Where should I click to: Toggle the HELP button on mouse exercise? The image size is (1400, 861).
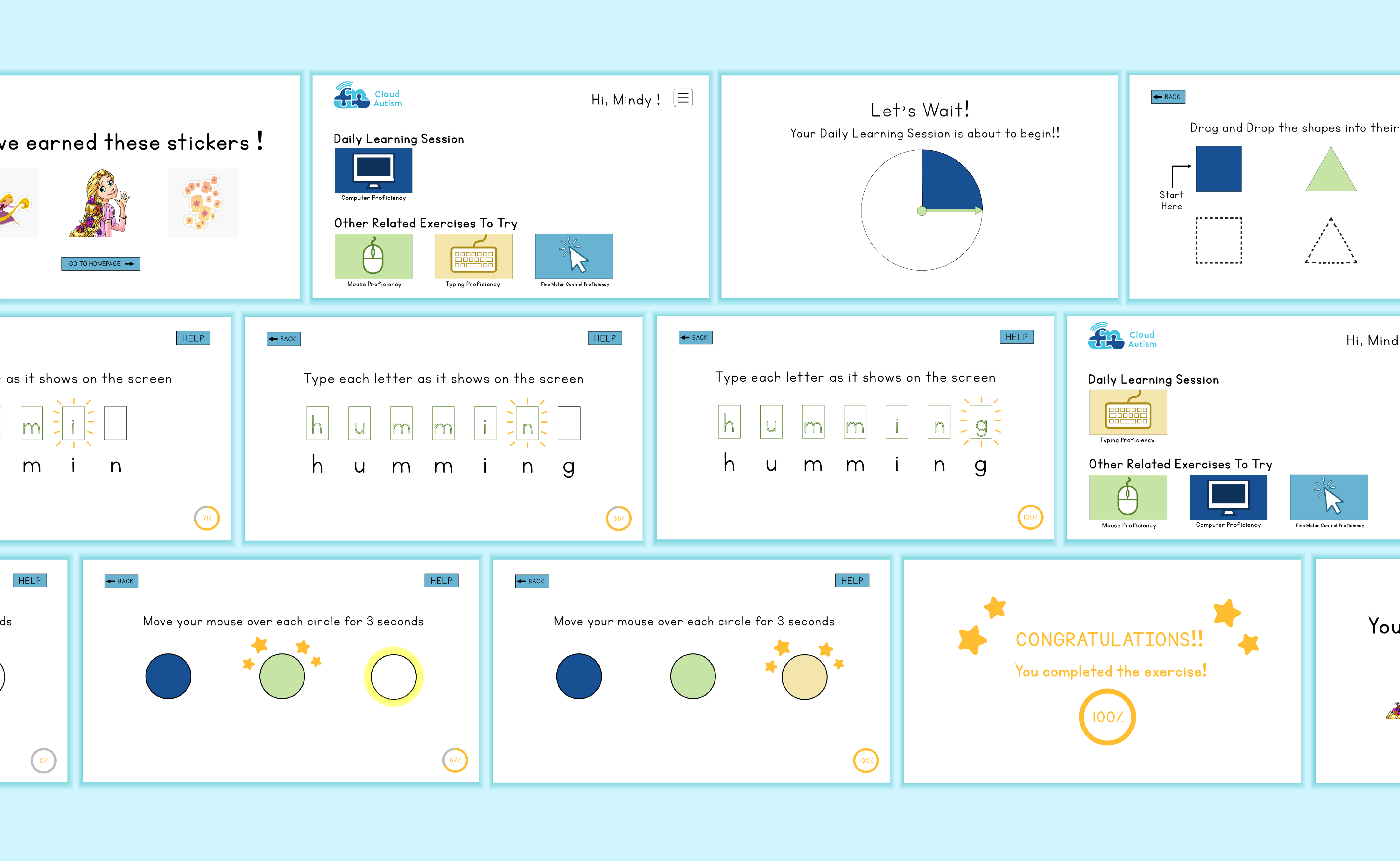coord(441,577)
